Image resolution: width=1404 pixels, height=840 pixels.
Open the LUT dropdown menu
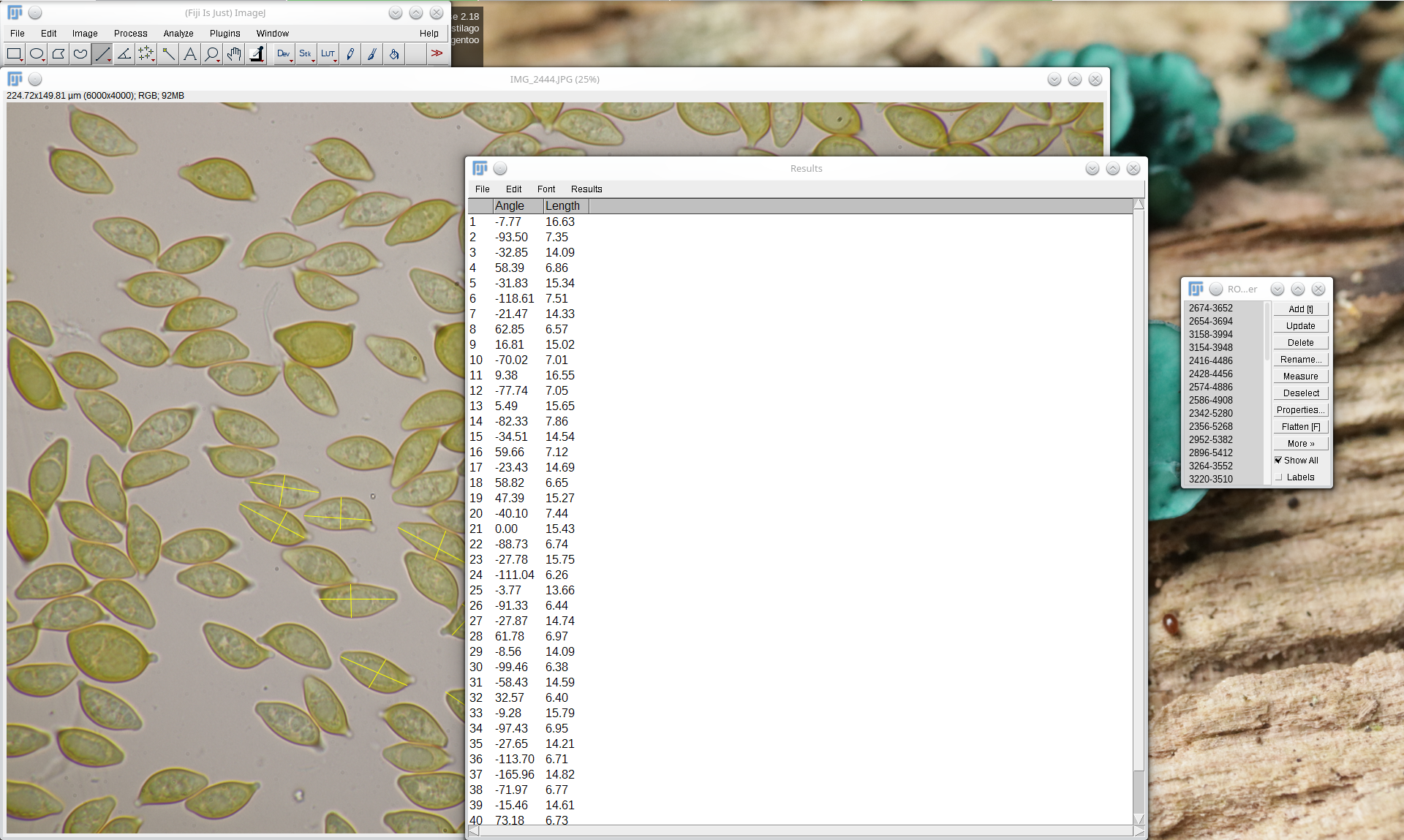tap(328, 53)
